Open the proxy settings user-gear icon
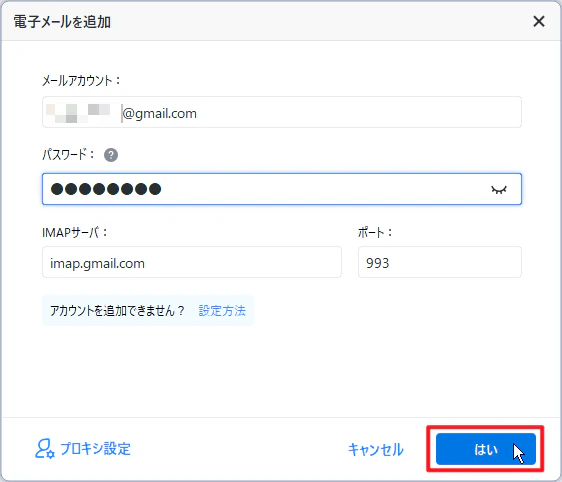 pyautogui.click(x=45, y=449)
